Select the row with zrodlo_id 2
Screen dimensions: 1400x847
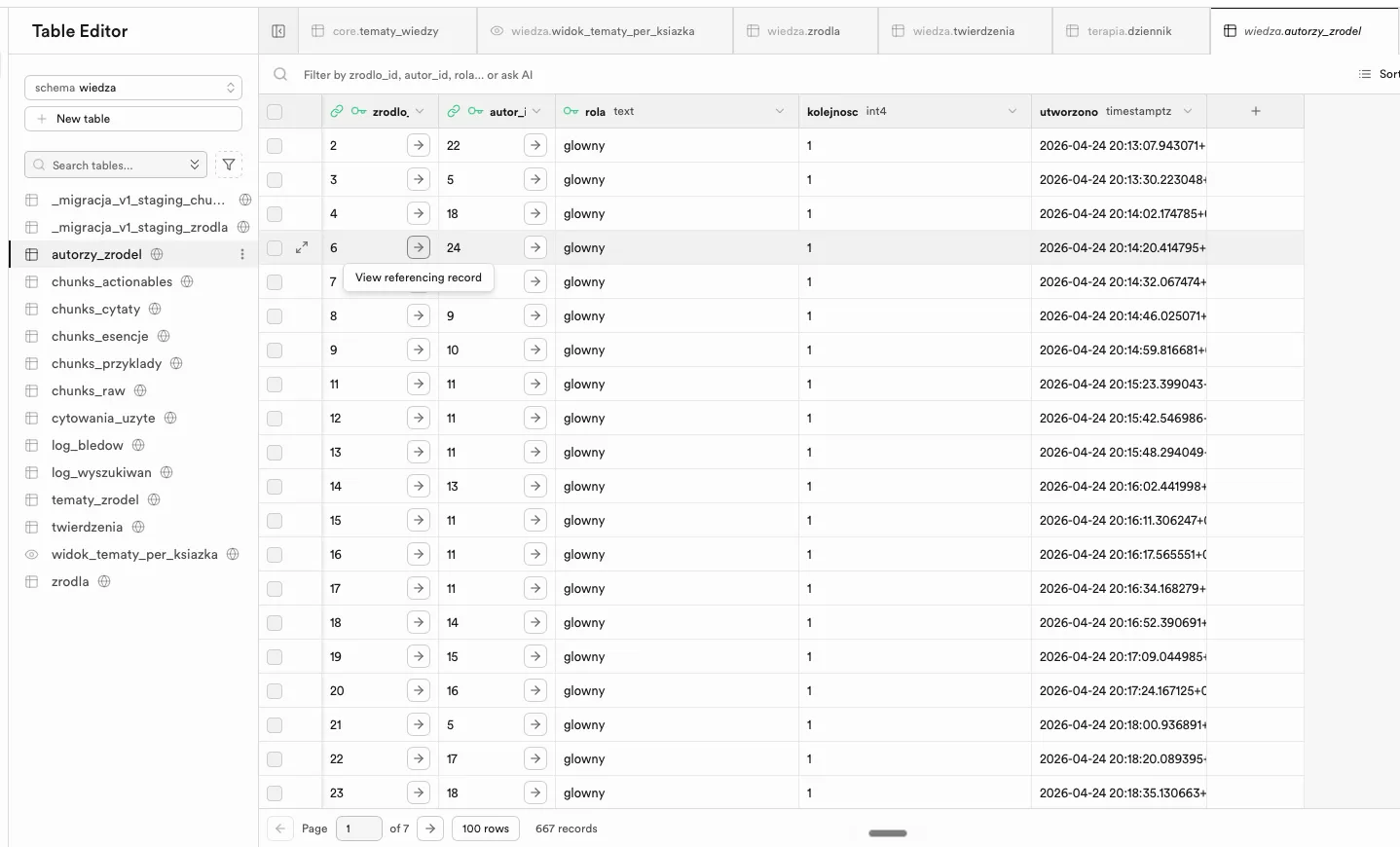click(x=275, y=146)
